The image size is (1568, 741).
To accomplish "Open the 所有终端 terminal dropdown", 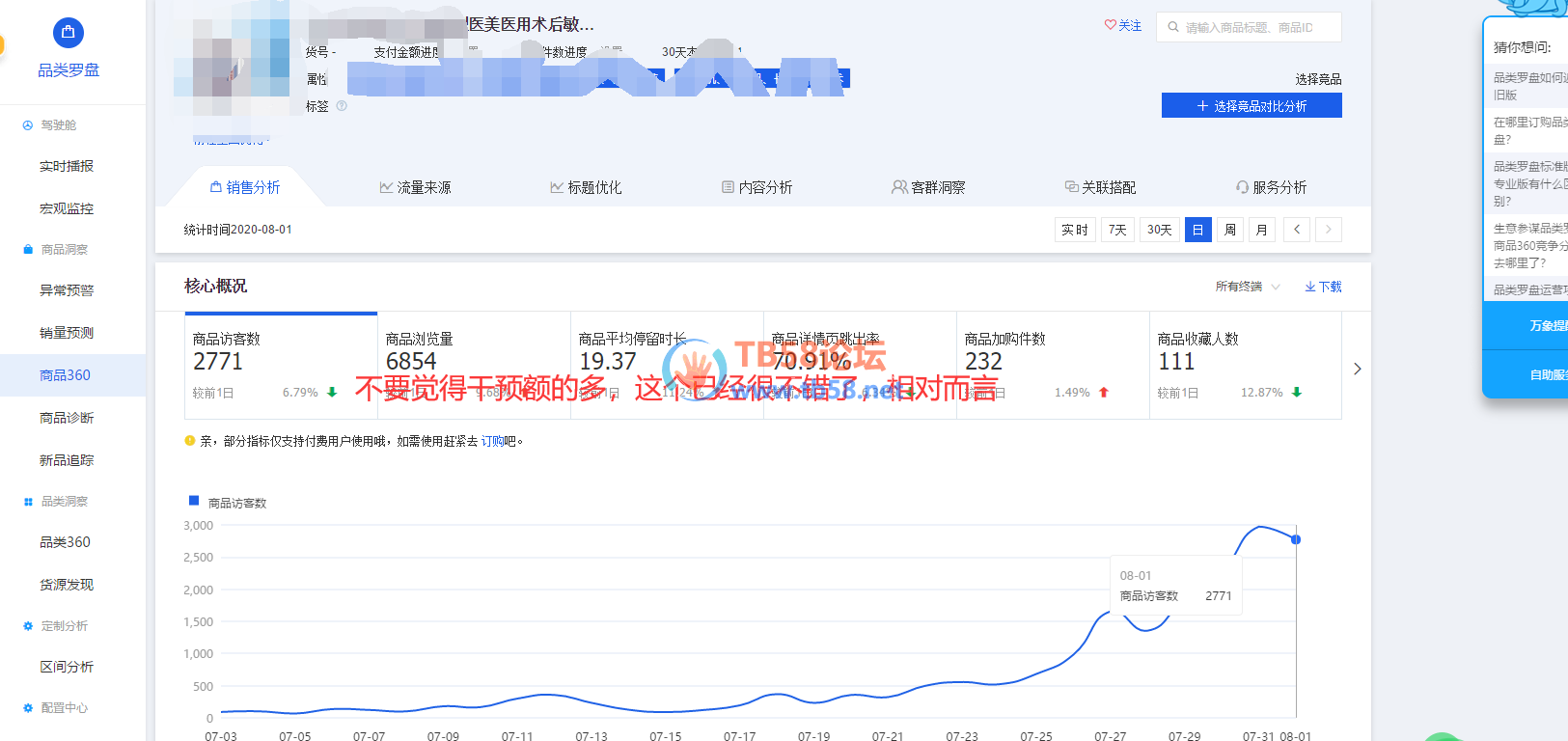I will click(x=1248, y=287).
